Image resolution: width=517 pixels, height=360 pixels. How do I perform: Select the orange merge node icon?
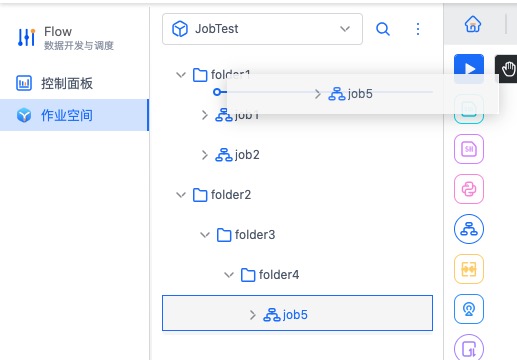point(469,269)
